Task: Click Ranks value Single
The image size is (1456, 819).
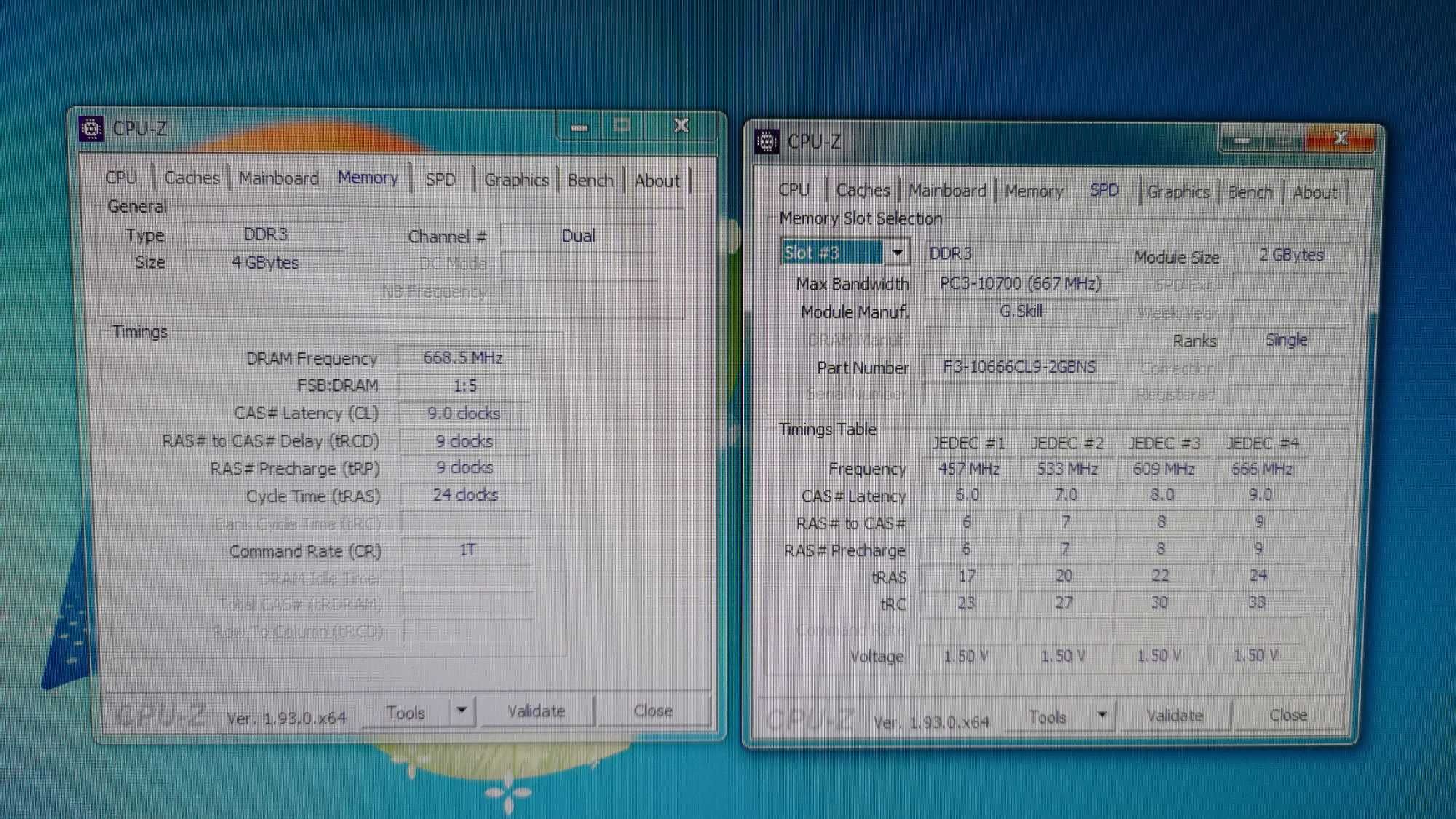Action: pos(1287,340)
